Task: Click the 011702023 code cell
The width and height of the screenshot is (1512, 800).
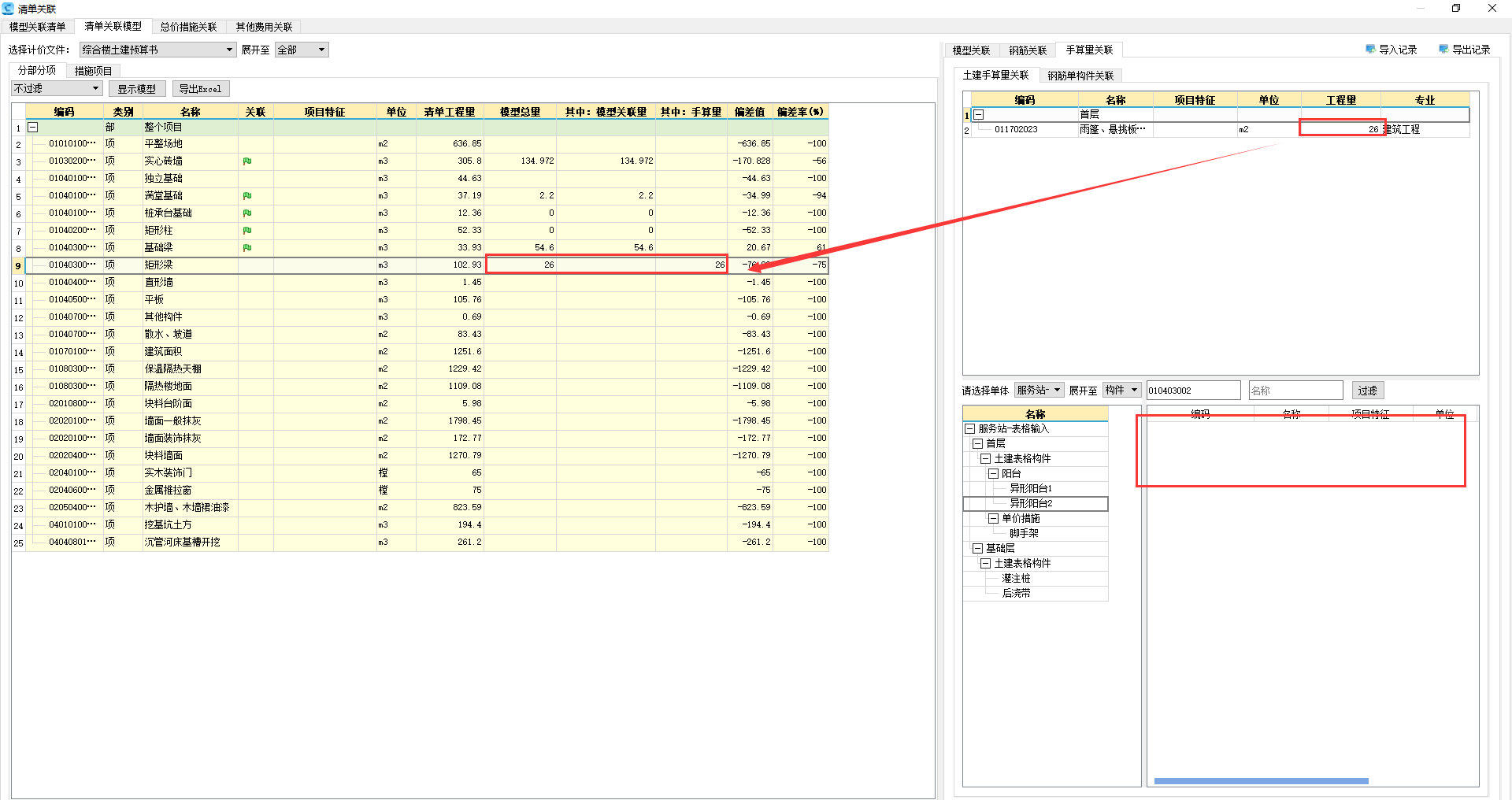Action: [x=1025, y=130]
